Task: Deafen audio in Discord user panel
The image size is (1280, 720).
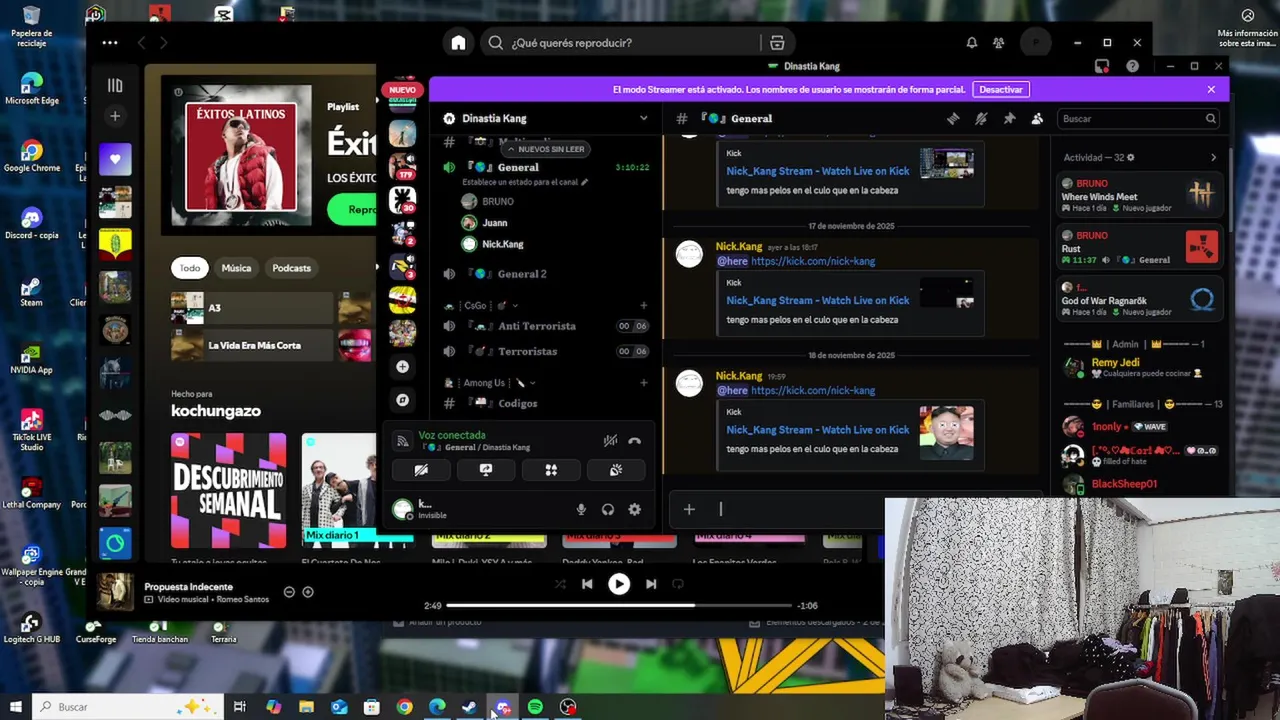Action: tap(608, 509)
